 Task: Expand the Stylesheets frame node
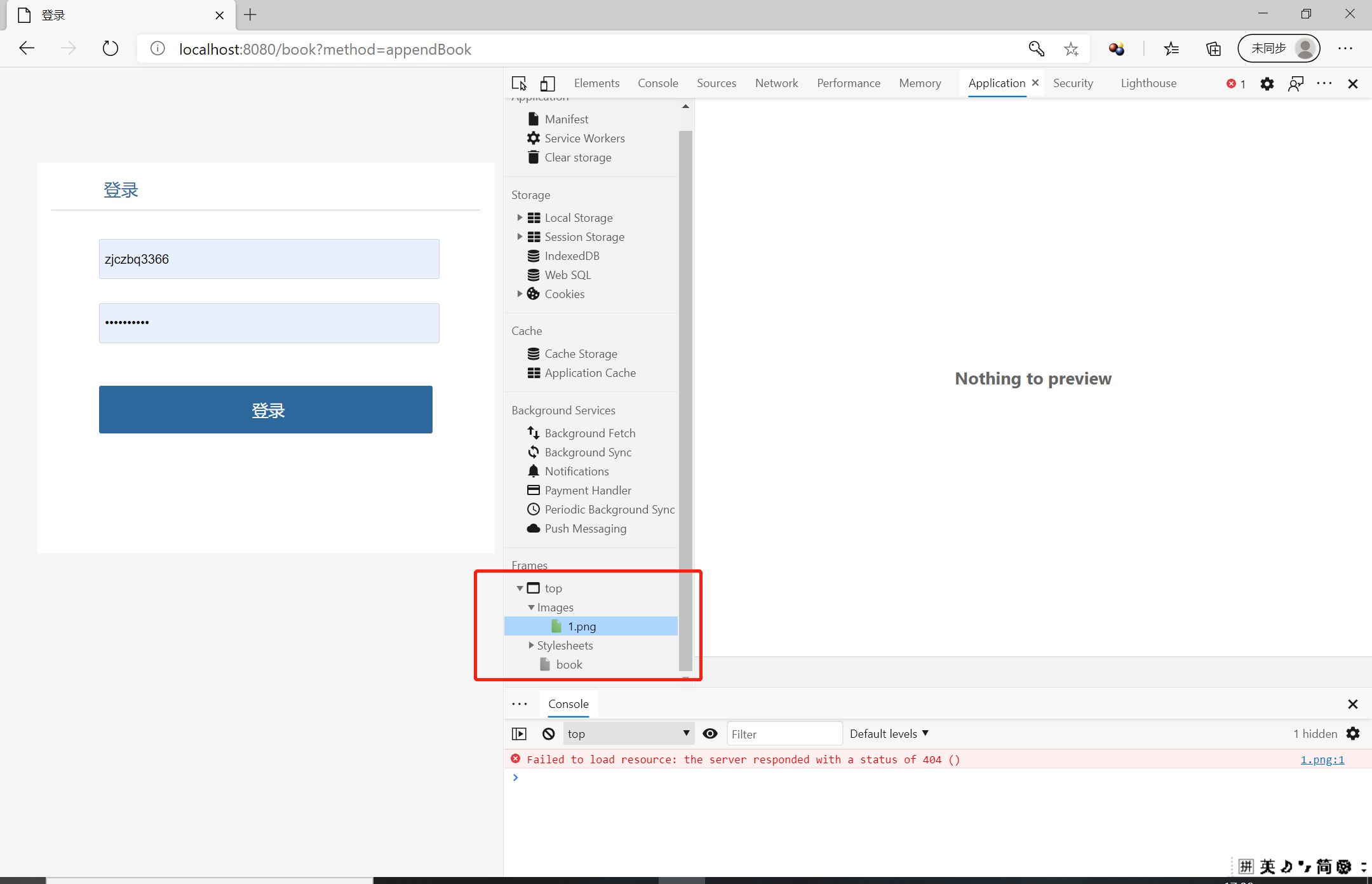(x=531, y=645)
